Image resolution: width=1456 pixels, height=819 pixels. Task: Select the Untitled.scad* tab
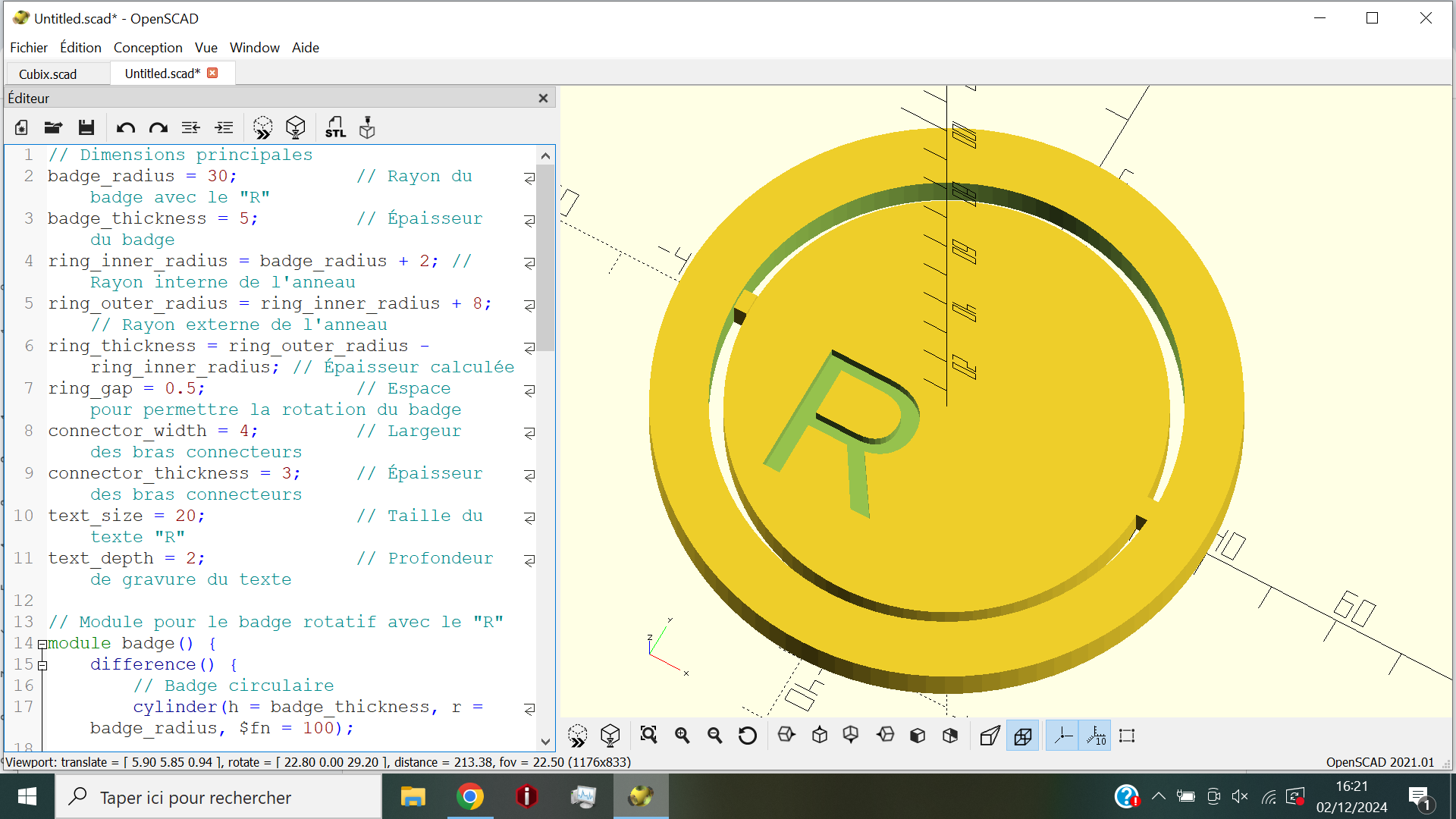[x=162, y=74]
